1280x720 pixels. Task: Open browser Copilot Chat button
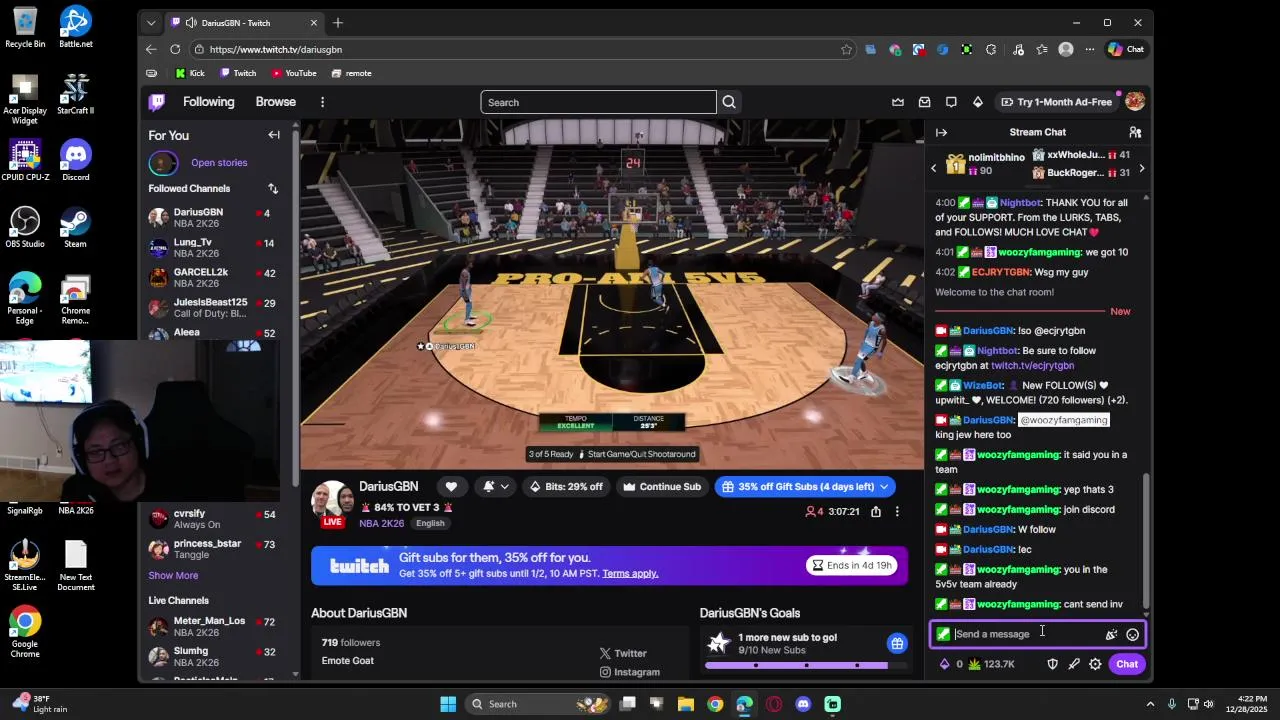point(1126,49)
